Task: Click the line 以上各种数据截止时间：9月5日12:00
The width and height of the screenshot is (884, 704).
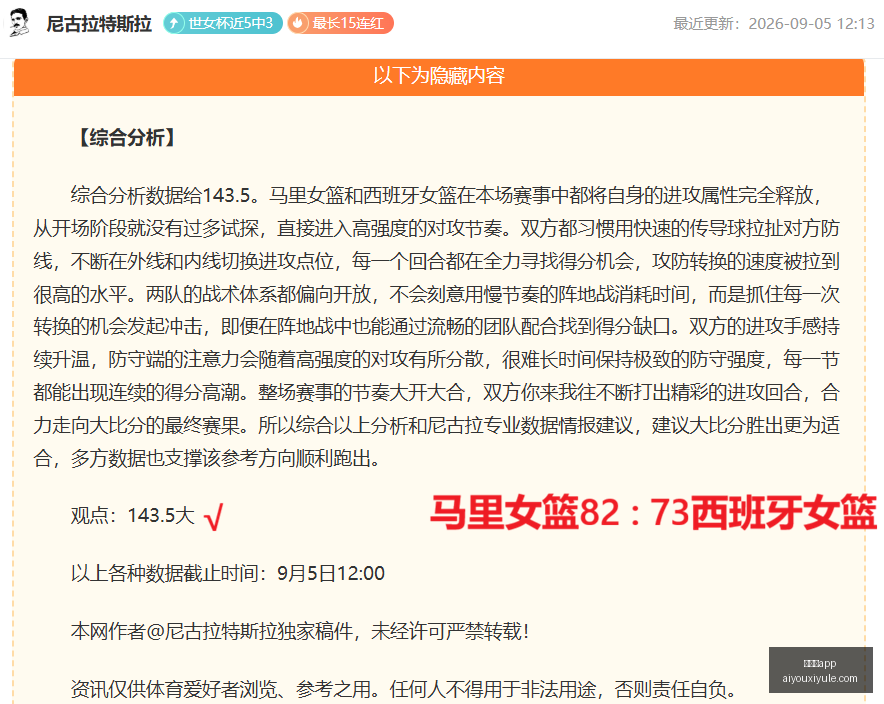Action: pyautogui.click(x=228, y=573)
